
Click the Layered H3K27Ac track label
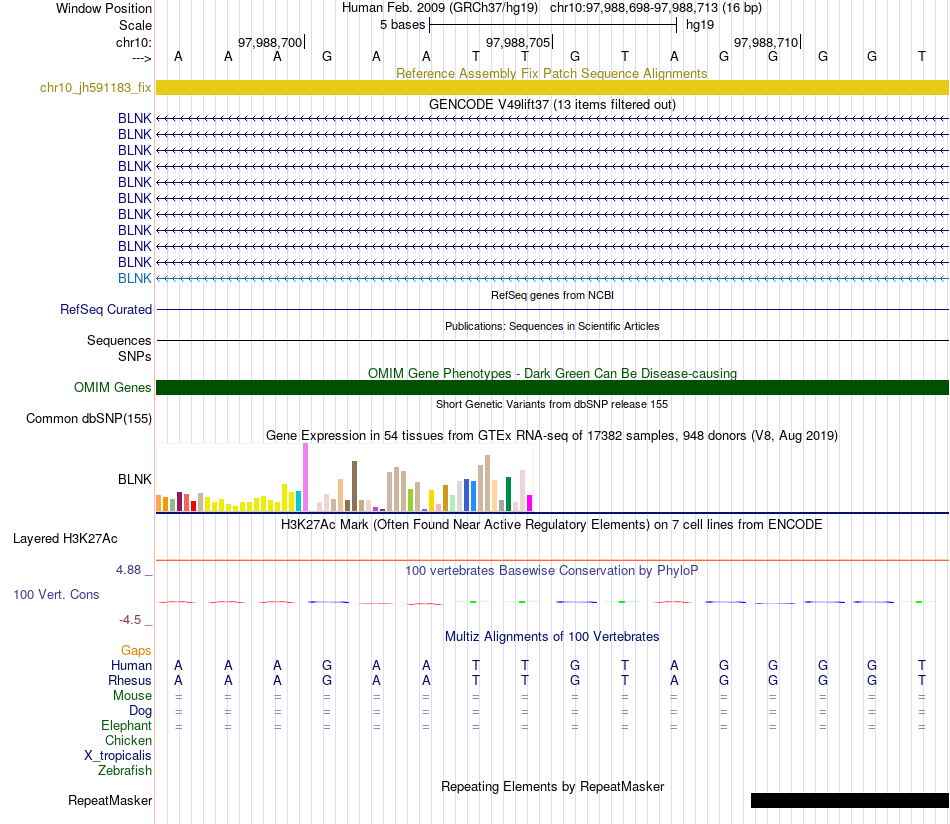coord(65,539)
